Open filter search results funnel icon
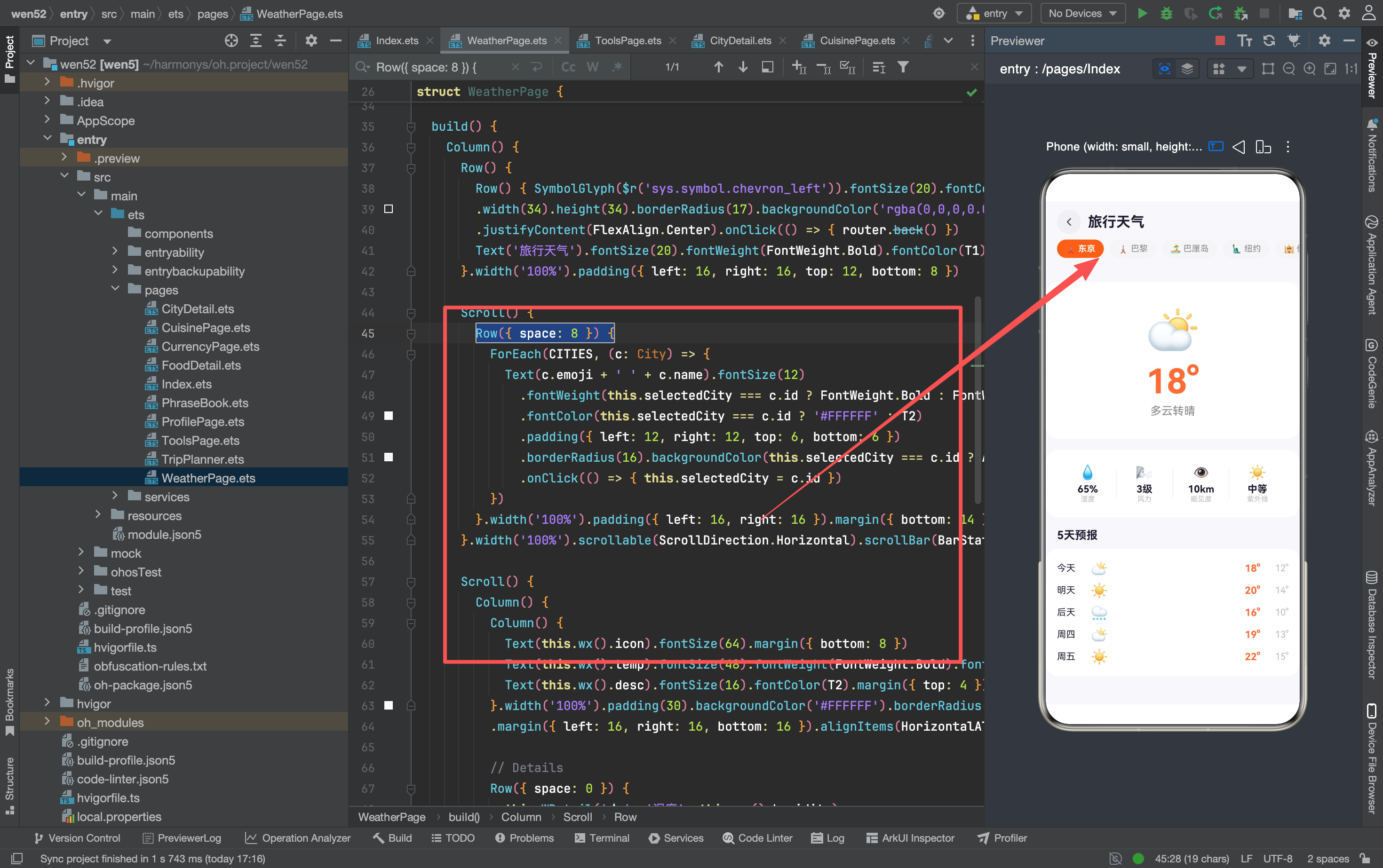The width and height of the screenshot is (1383, 868). point(903,67)
